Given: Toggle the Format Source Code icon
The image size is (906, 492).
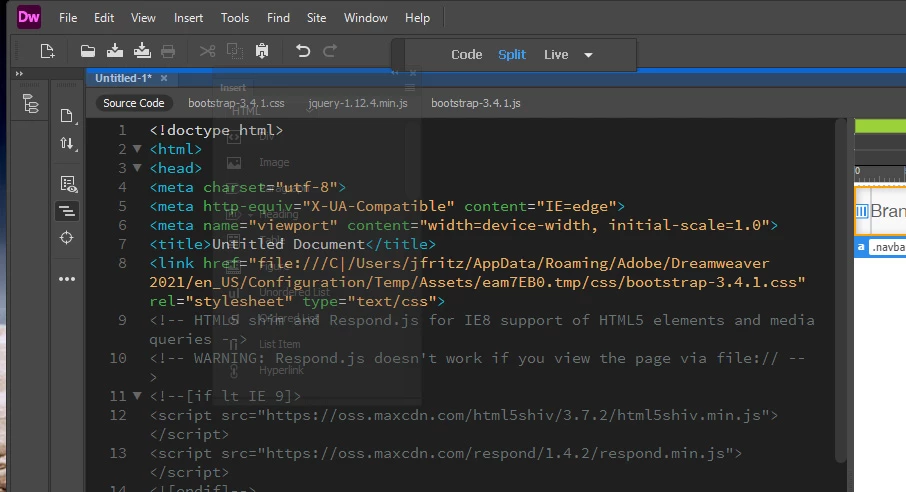Looking at the screenshot, I should pyautogui.click(x=67, y=211).
